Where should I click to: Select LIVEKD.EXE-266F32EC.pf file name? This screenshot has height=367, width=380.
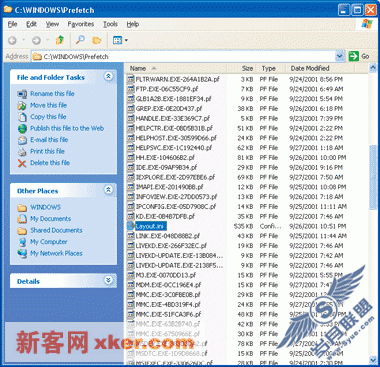[171, 246]
